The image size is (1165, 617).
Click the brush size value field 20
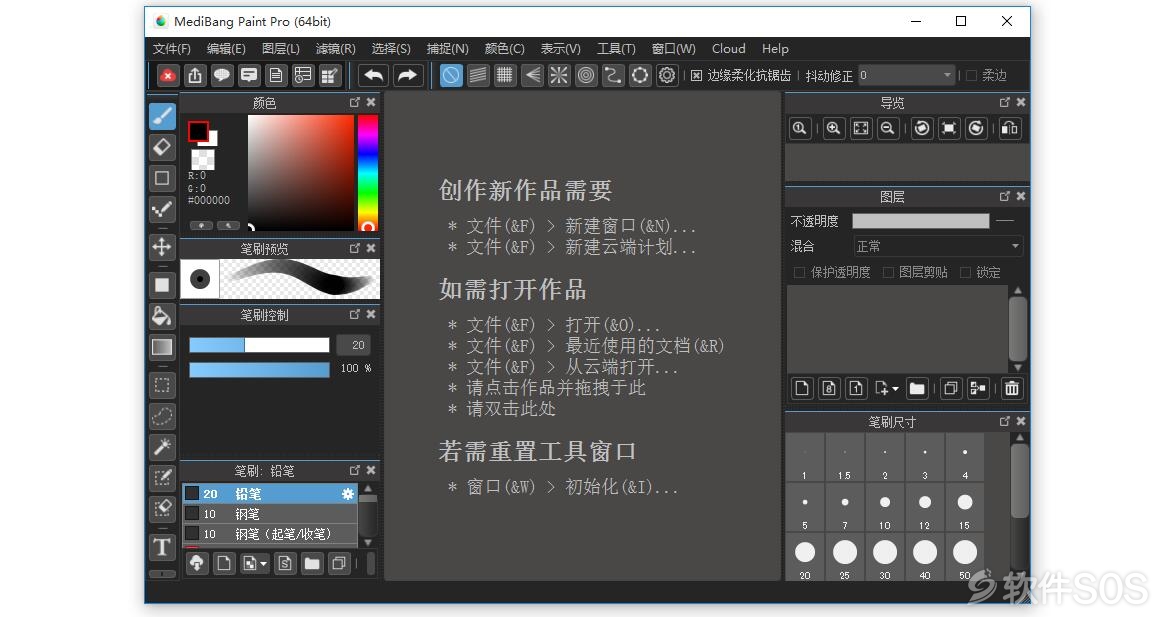coord(353,345)
